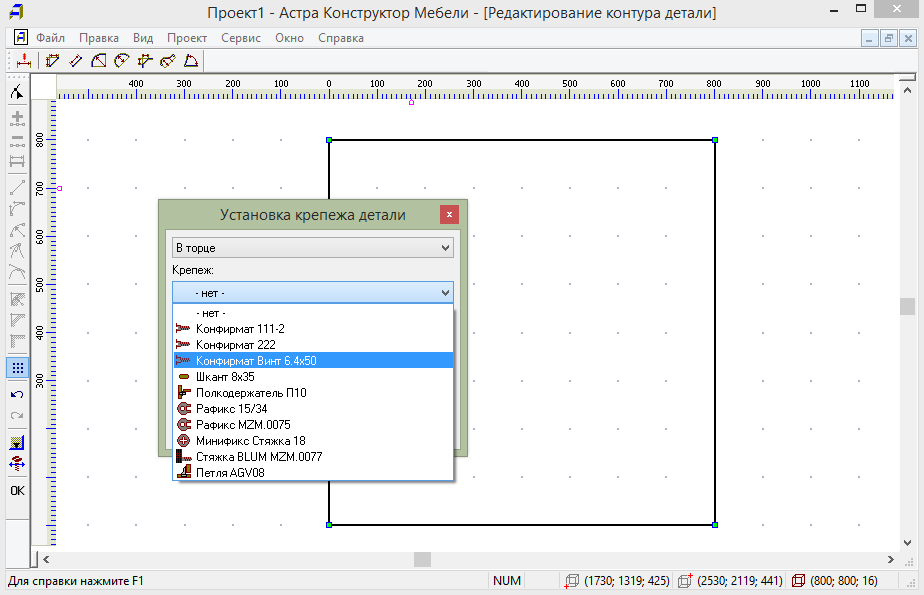Screen dimensions: 924x595
Task: Click the horizontal scrollbar thumb
Action: pos(422,559)
